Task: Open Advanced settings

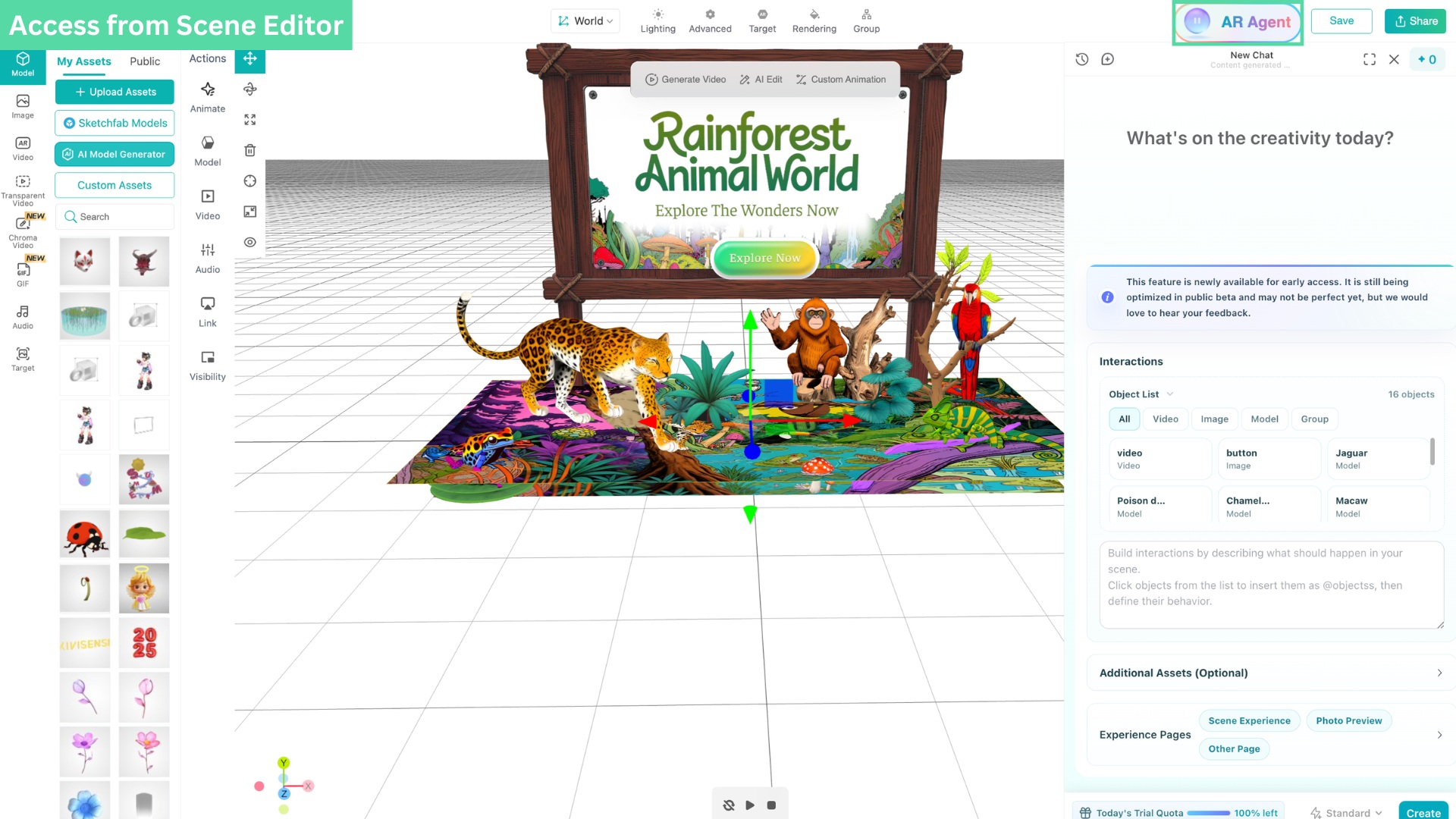Action: click(710, 21)
